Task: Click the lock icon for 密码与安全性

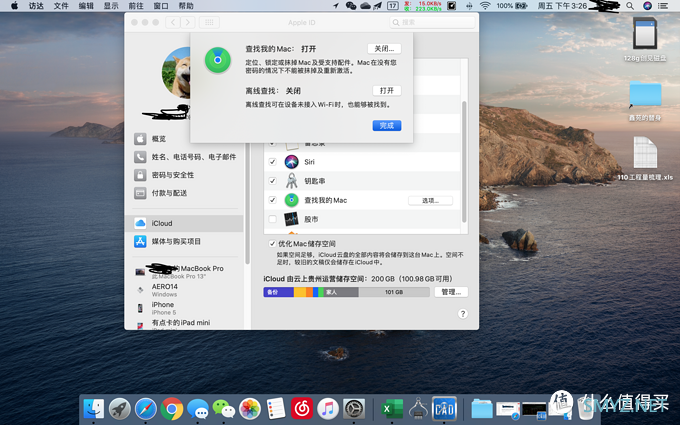Action: 140,175
